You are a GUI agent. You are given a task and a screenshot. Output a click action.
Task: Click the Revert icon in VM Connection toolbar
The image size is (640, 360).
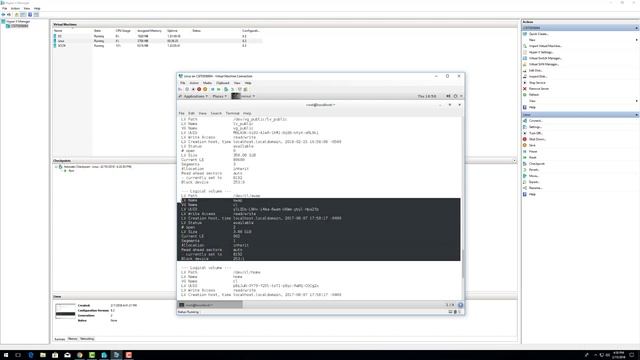click(x=232, y=89)
